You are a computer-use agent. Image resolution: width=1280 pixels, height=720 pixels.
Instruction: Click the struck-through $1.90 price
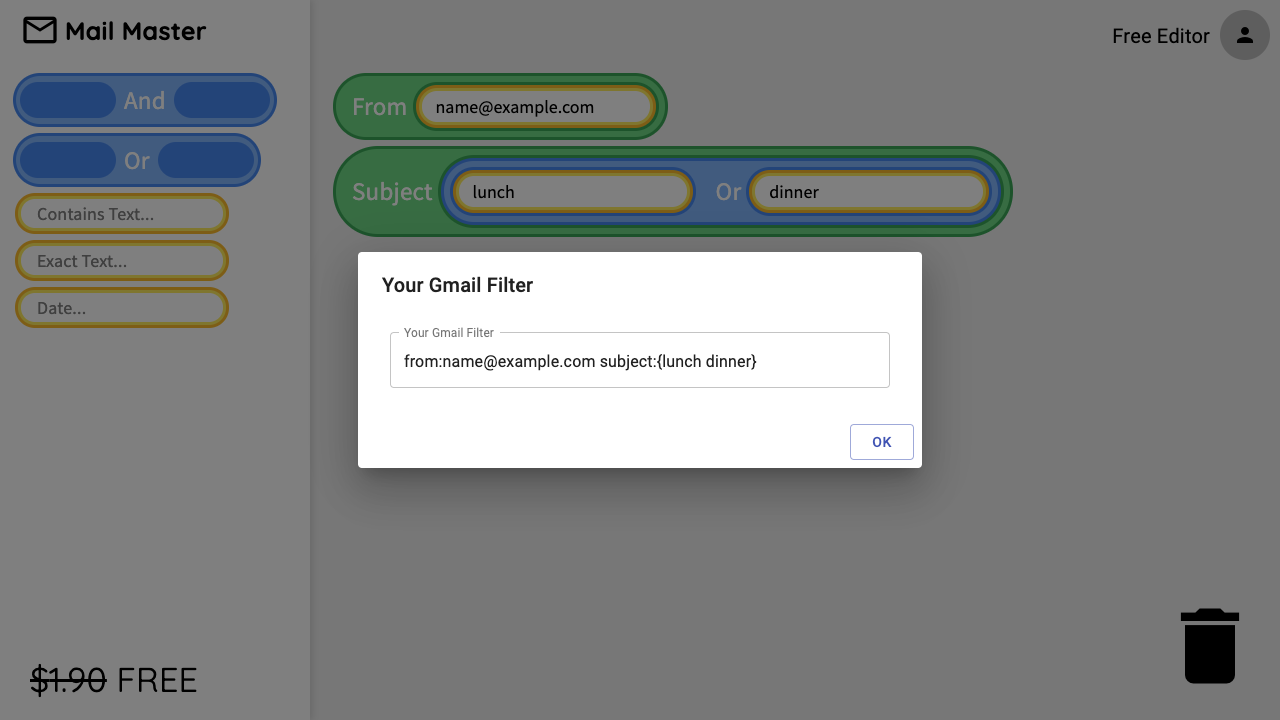pyautogui.click(x=68, y=680)
